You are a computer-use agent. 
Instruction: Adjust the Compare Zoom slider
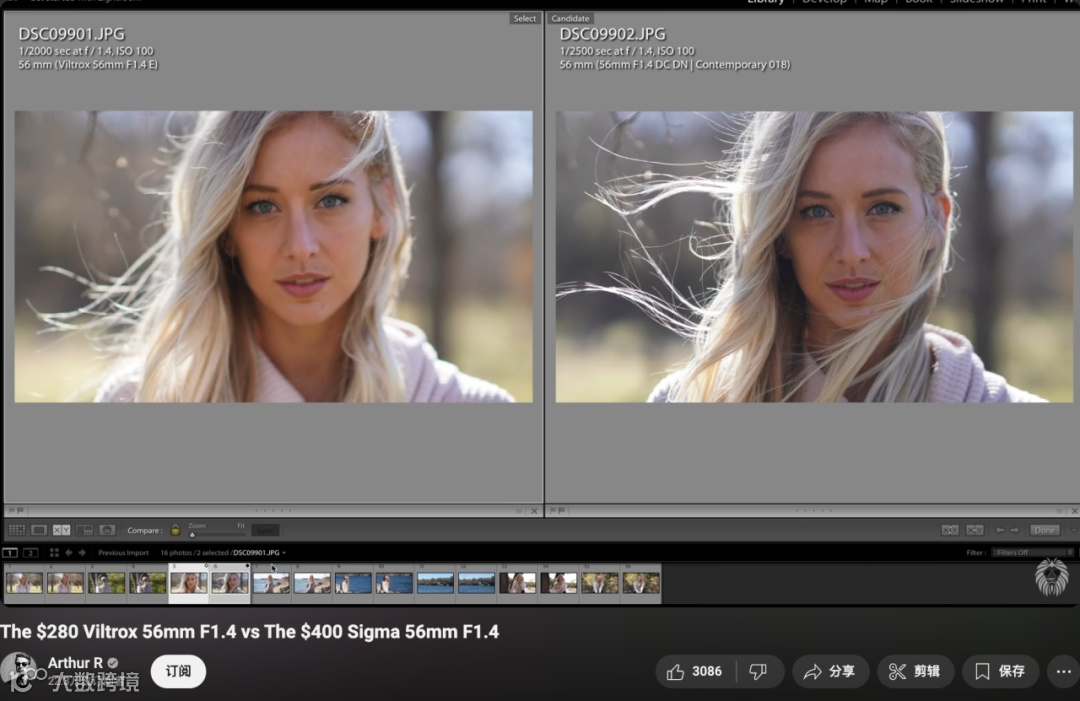click(217, 534)
